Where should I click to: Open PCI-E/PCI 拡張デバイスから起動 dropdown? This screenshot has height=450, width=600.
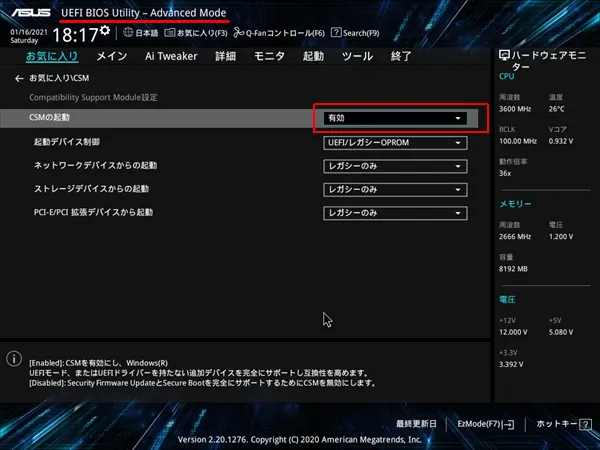(395, 213)
